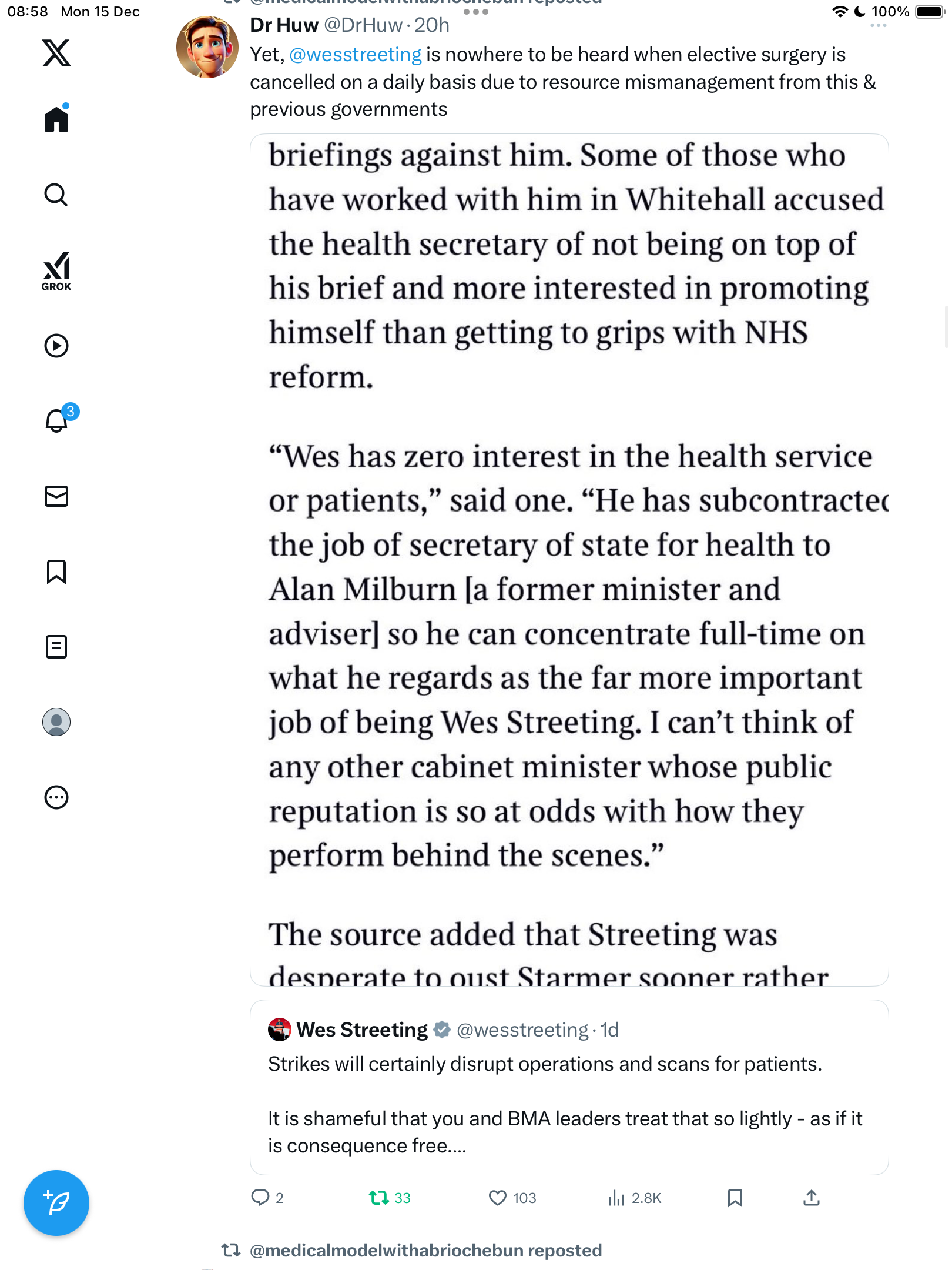Open saved Bookmarks in sidebar
Image resolution: width=952 pixels, height=1270 pixels.
coord(56,571)
